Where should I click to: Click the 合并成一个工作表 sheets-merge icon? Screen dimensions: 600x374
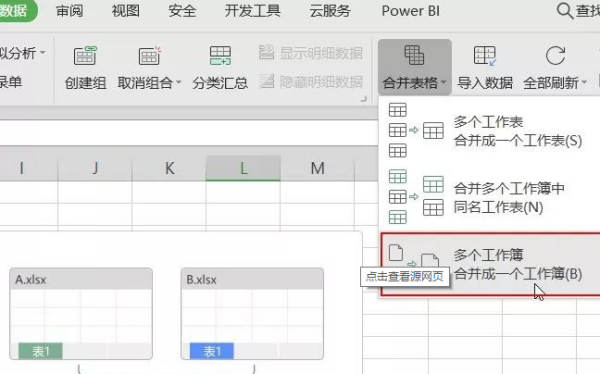pyautogui.click(x=416, y=131)
